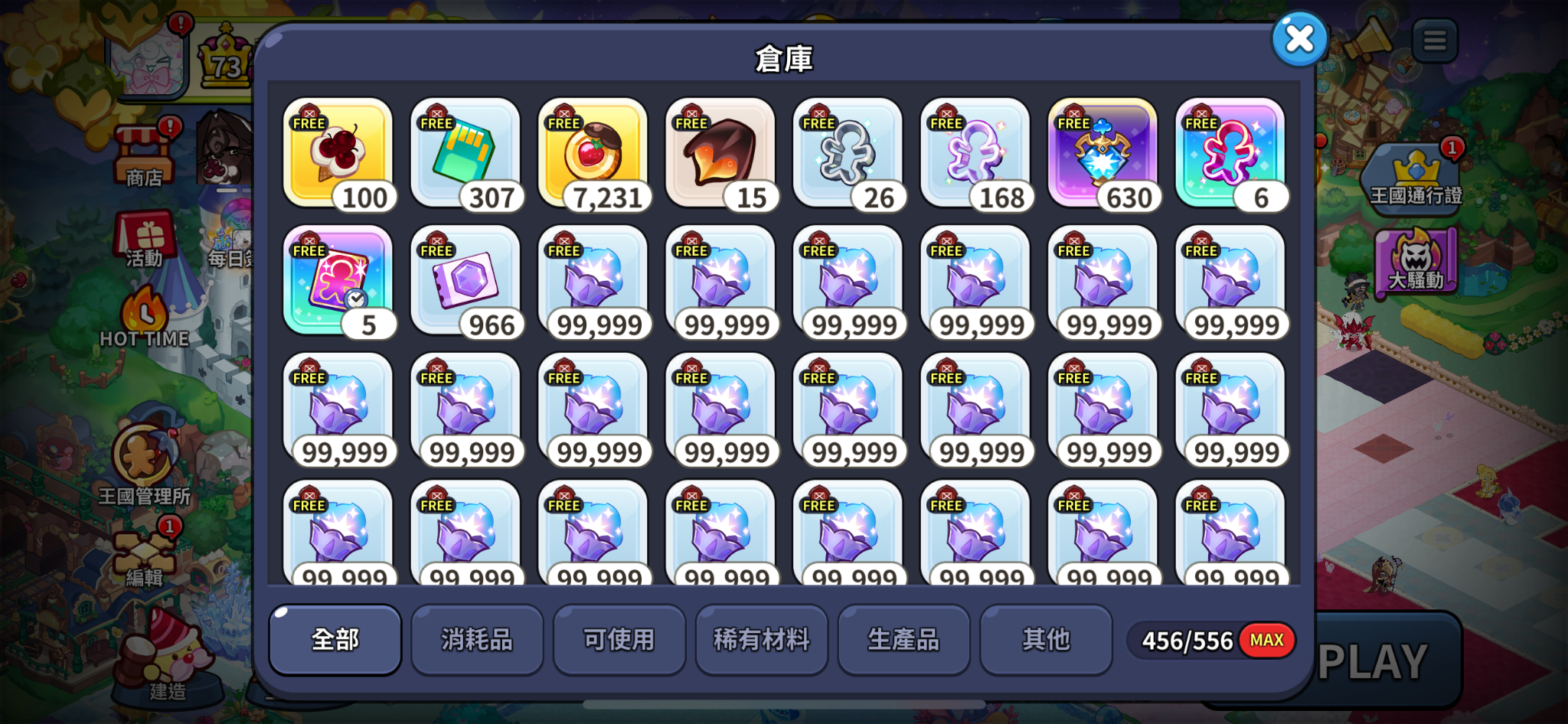Image resolution: width=1568 pixels, height=724 pixels.
Task: Select the dark feather item with 15
Action: point(720,153)
